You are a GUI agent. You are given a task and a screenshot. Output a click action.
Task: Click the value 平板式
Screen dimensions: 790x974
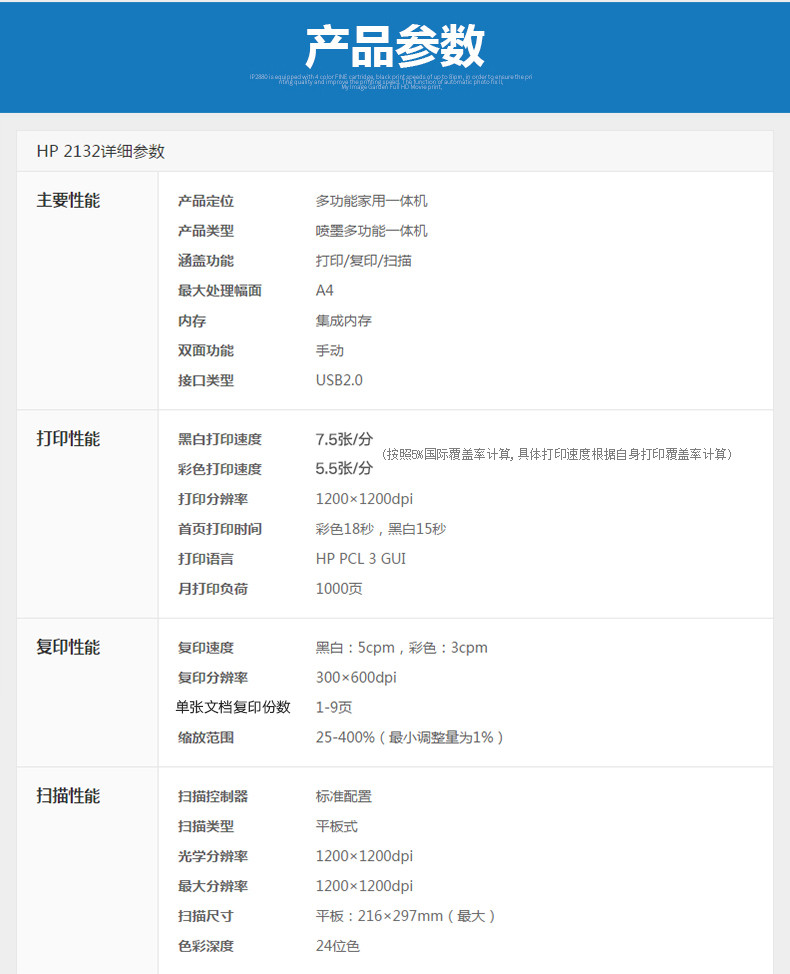pyautogui.click(x=337, y=826)
